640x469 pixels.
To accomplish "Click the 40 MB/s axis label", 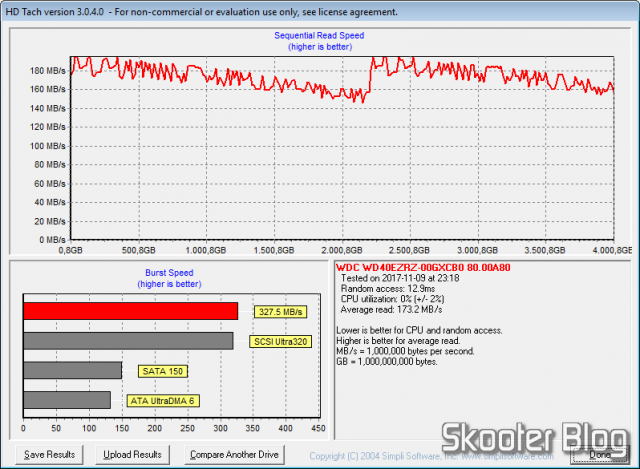I will [x=50, y=202].
